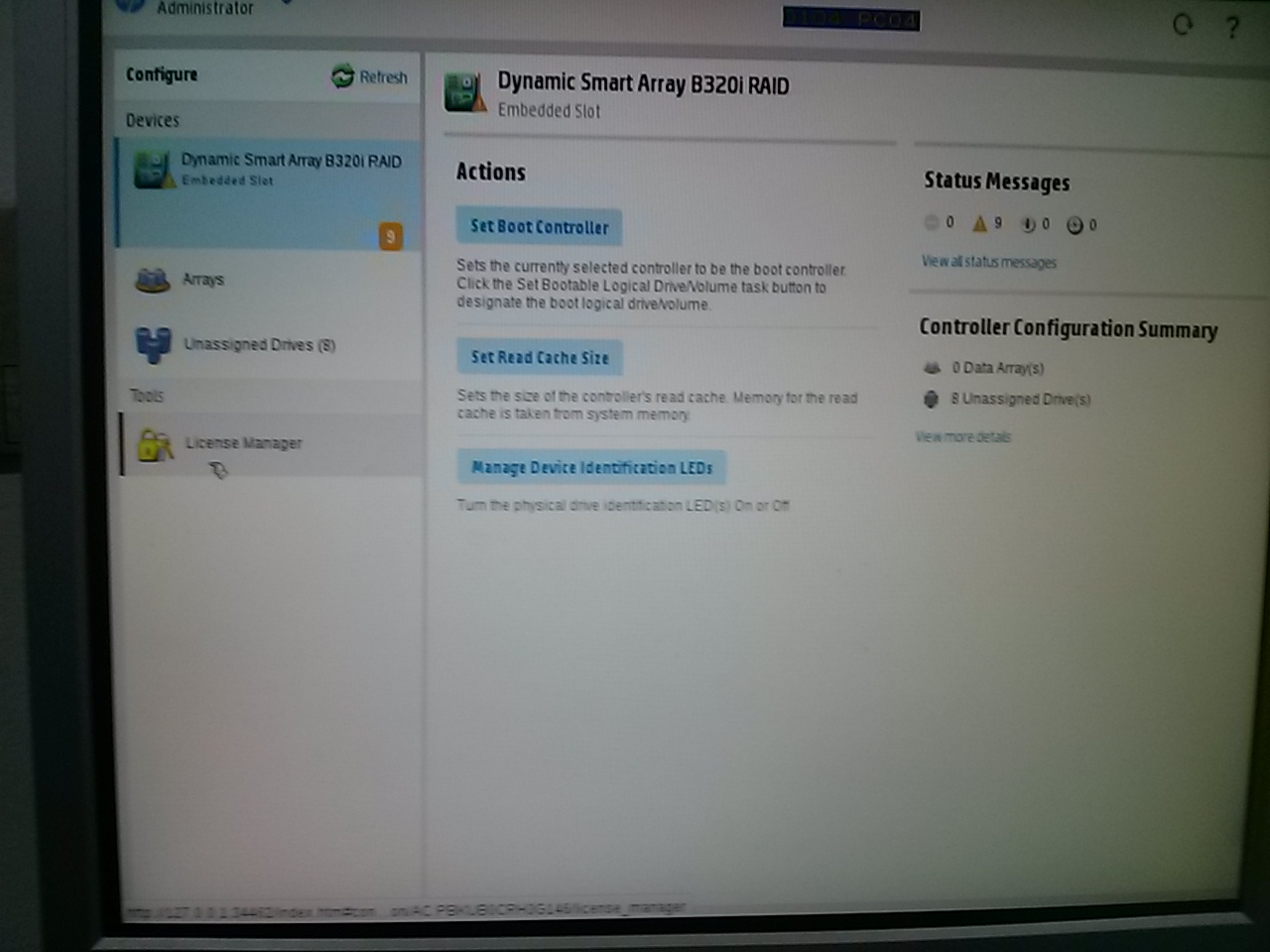Screen dimensions: 1270x952
Task: Follow the View all status messages link
Action: coord(989,262)
